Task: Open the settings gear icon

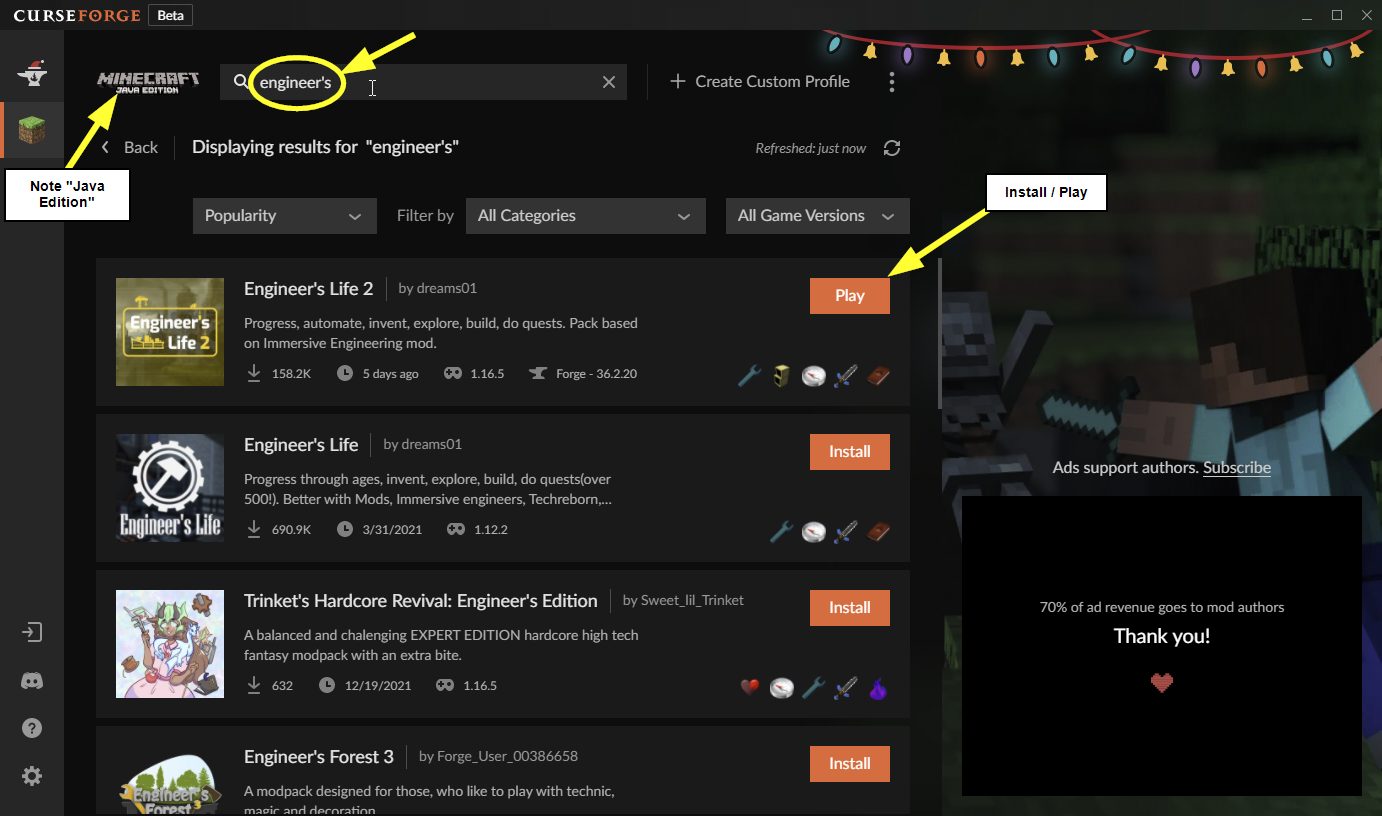Action: pyautogui.click(x=32, y=776)
